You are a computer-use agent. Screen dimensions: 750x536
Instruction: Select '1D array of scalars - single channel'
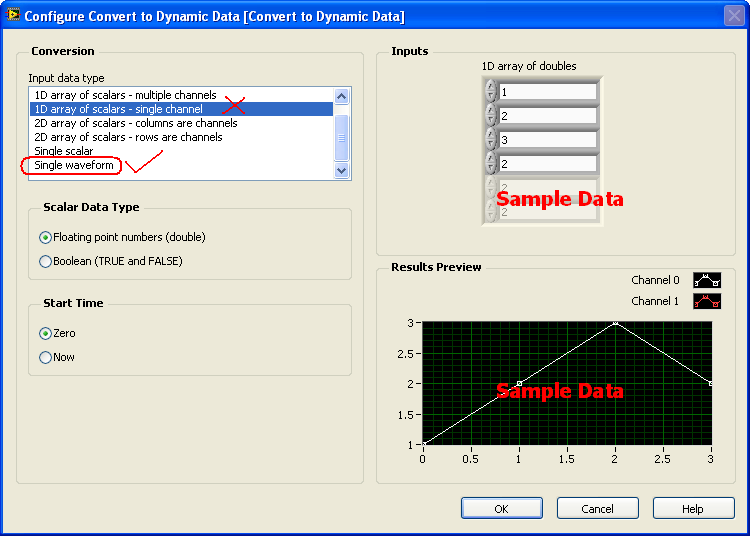tap(181, 109)
